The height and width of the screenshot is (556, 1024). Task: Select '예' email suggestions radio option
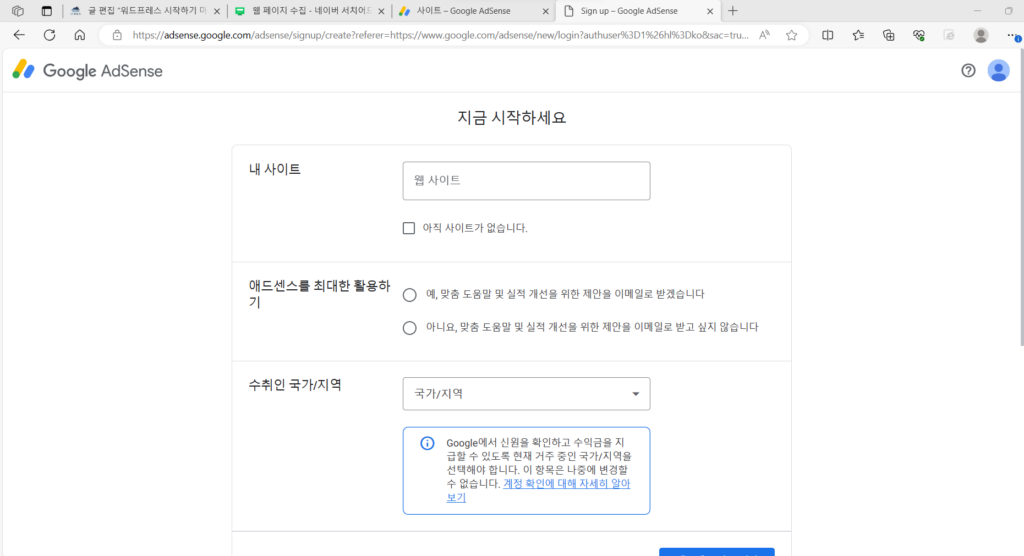[x=409, y=295]
